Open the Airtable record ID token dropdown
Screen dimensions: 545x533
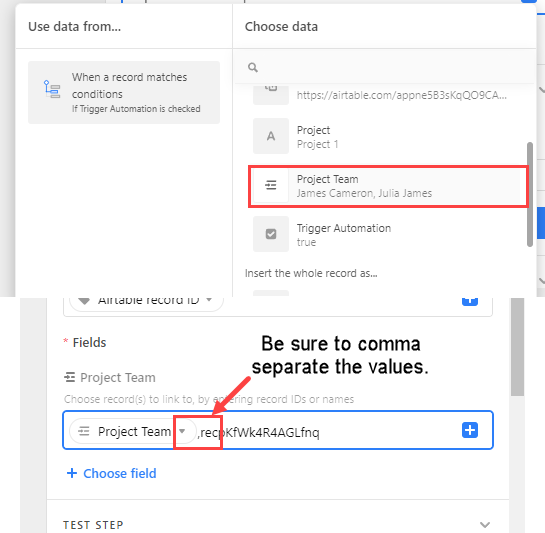pyautogui.click(x=209, y=300)
